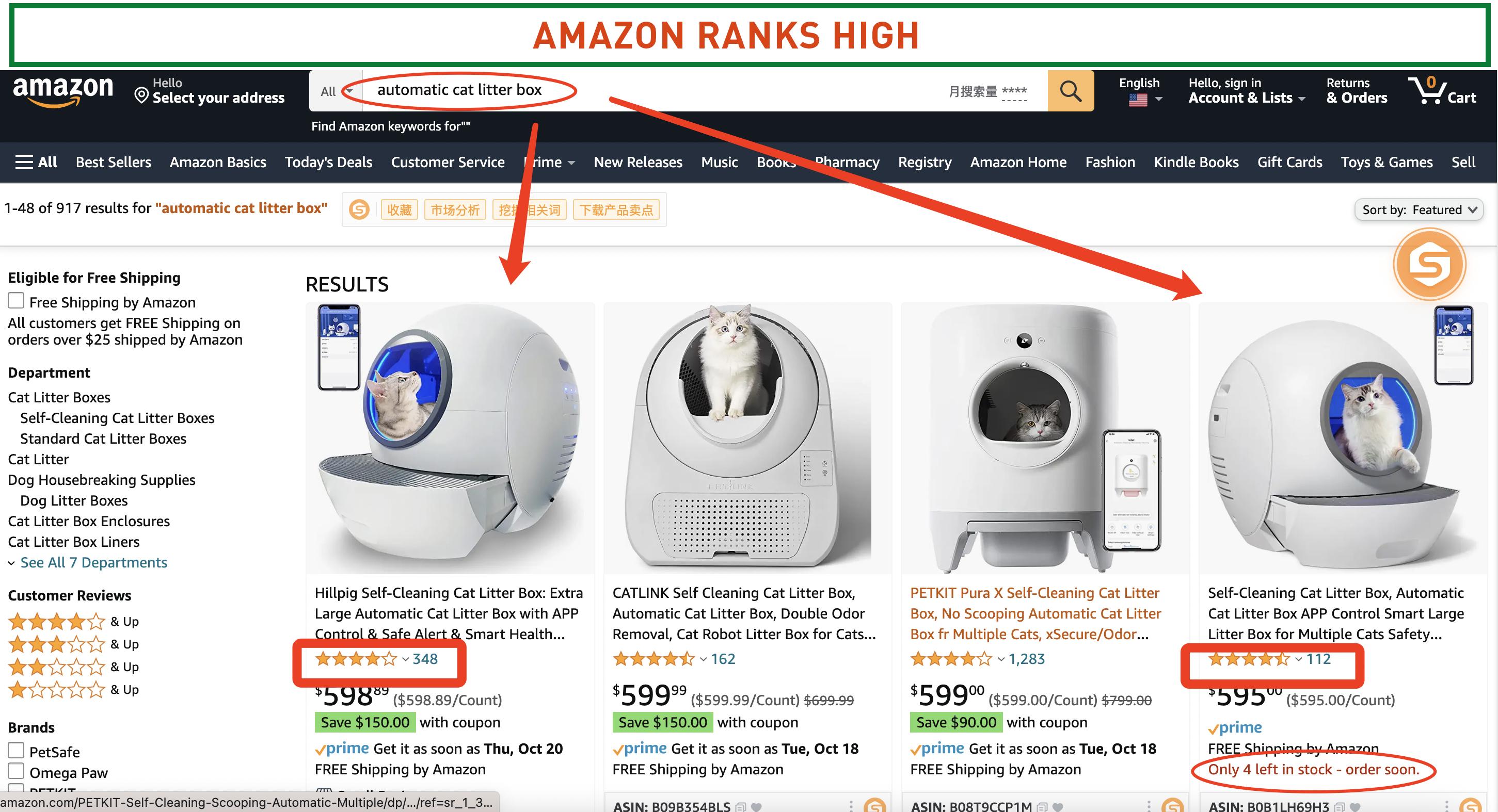Click the US flag language icon
1498x812 pixels.
(1138, 100)
